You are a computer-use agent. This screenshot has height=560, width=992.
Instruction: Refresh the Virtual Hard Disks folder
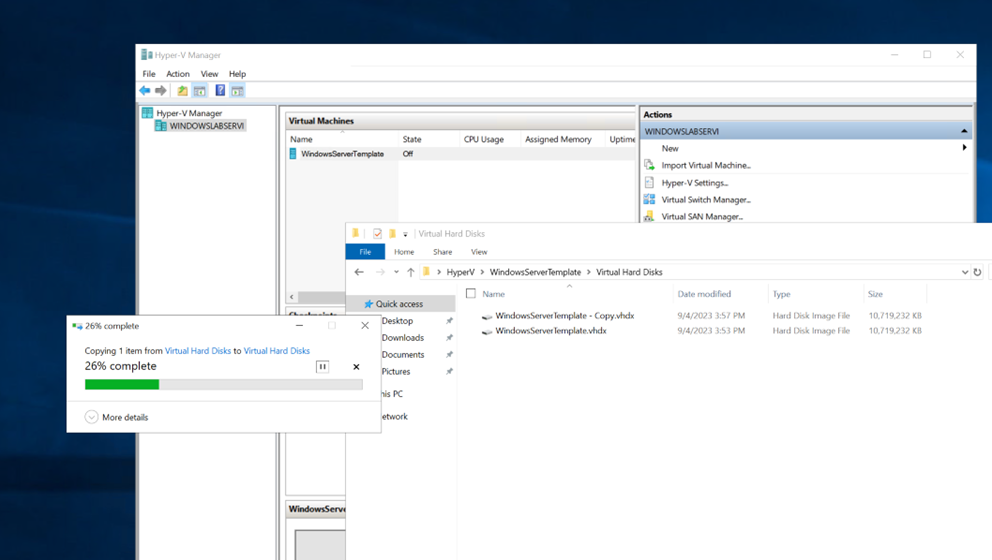tap(977, 272)
